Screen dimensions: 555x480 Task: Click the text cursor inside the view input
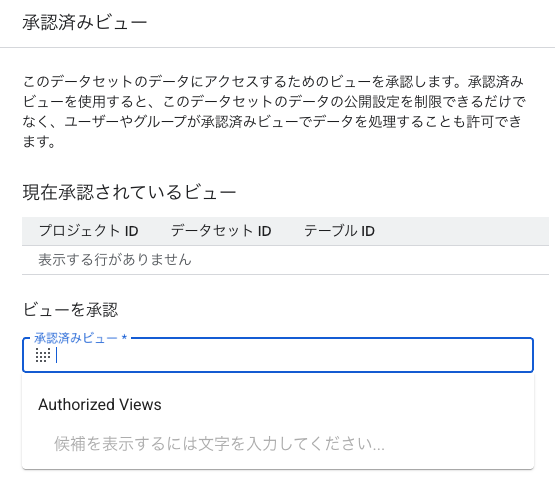[57, 355]
